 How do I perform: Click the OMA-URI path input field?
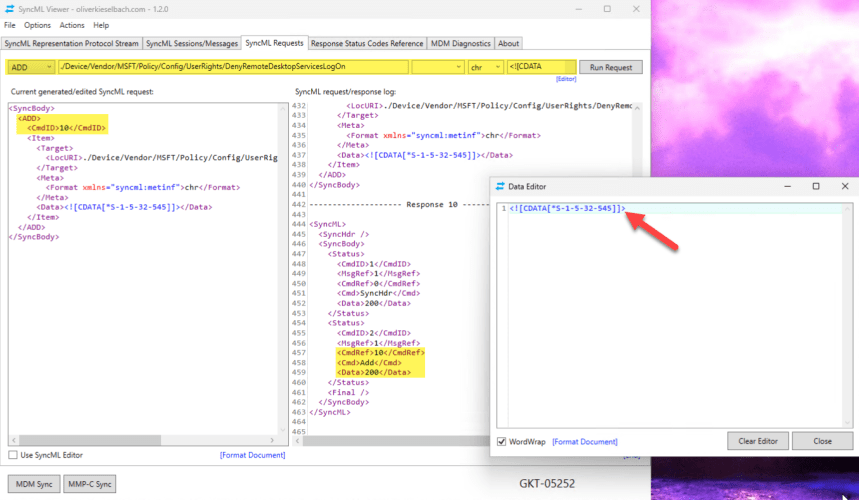[x=232, y=67]
